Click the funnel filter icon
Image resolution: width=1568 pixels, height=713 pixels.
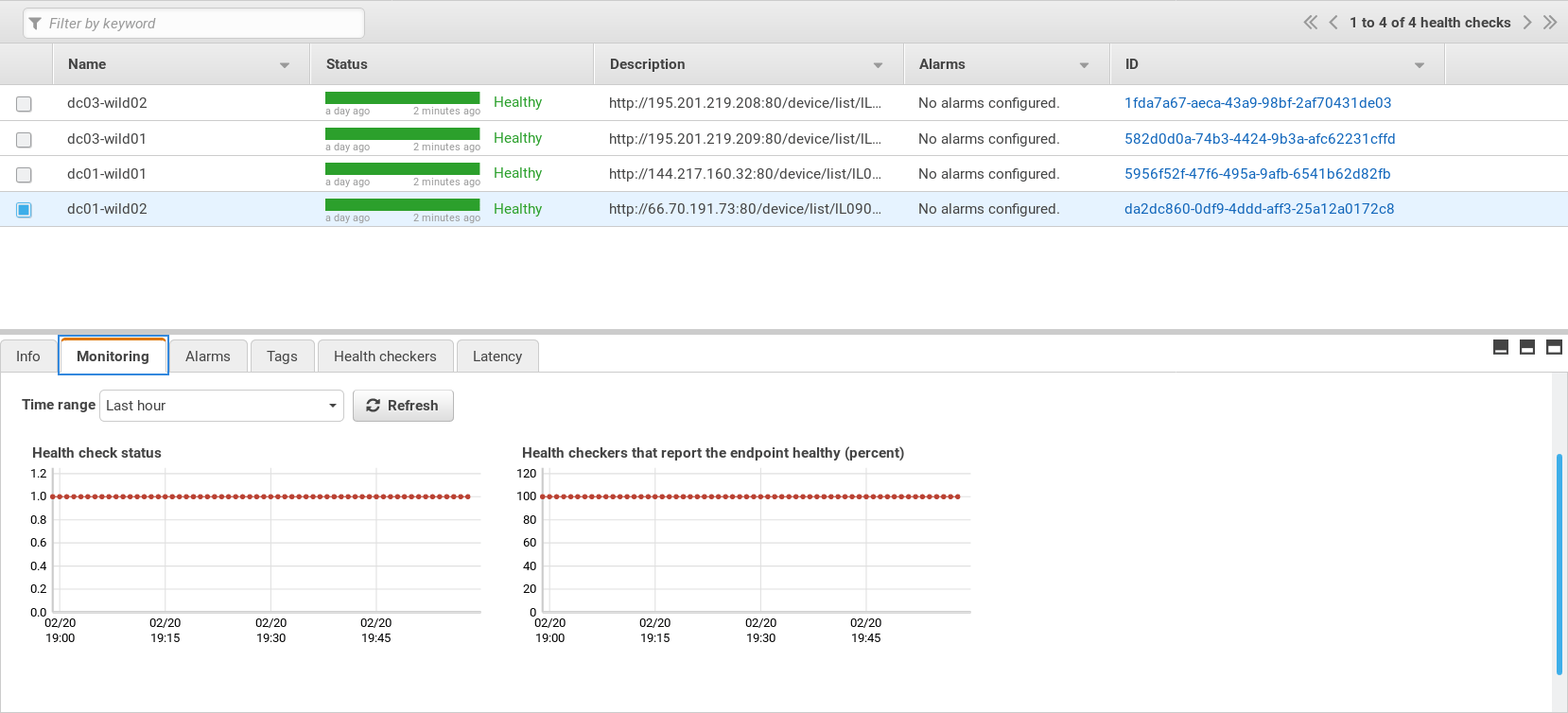click(35, 24)
